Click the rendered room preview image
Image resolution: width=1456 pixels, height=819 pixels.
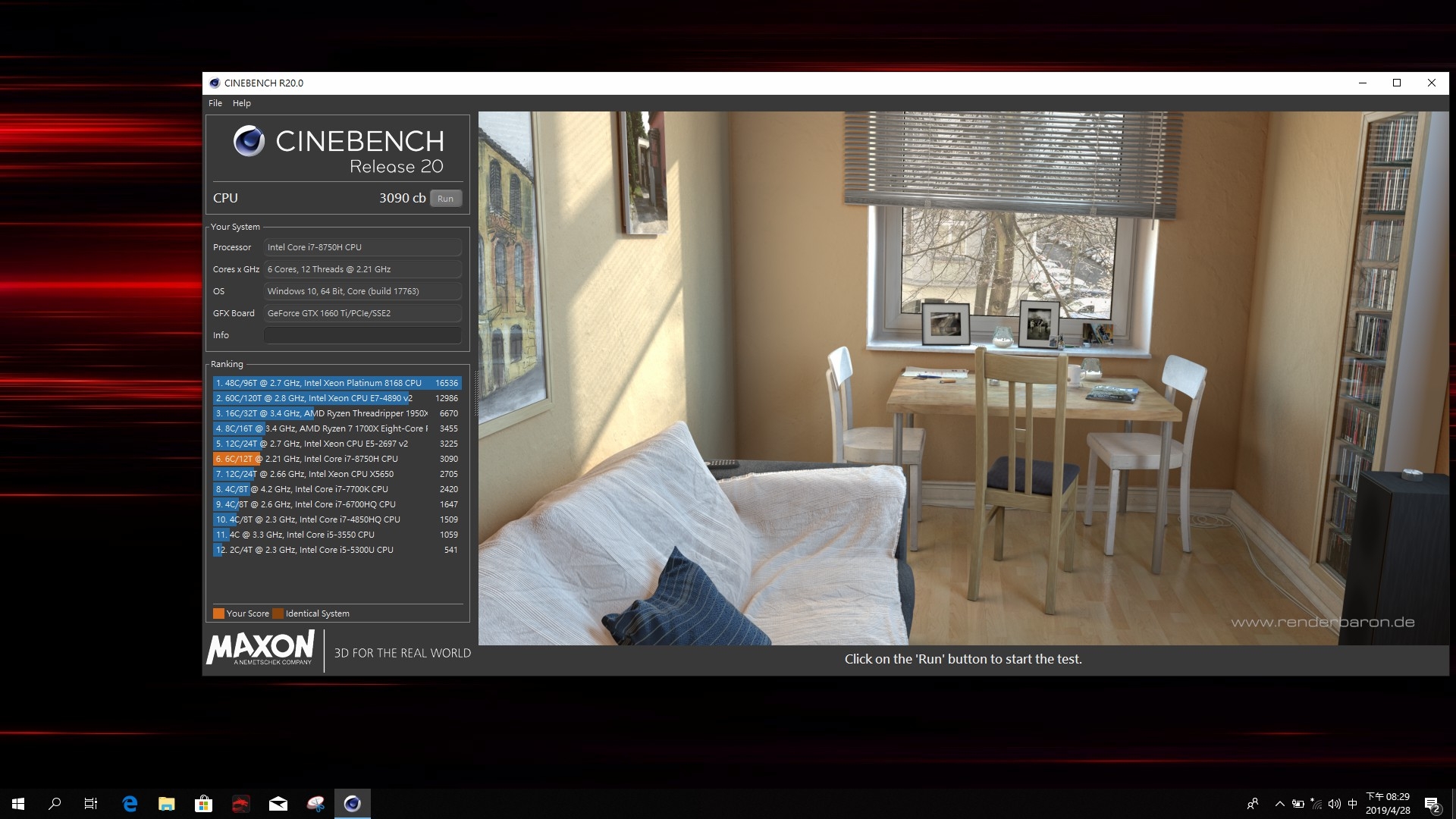(963, 378)
